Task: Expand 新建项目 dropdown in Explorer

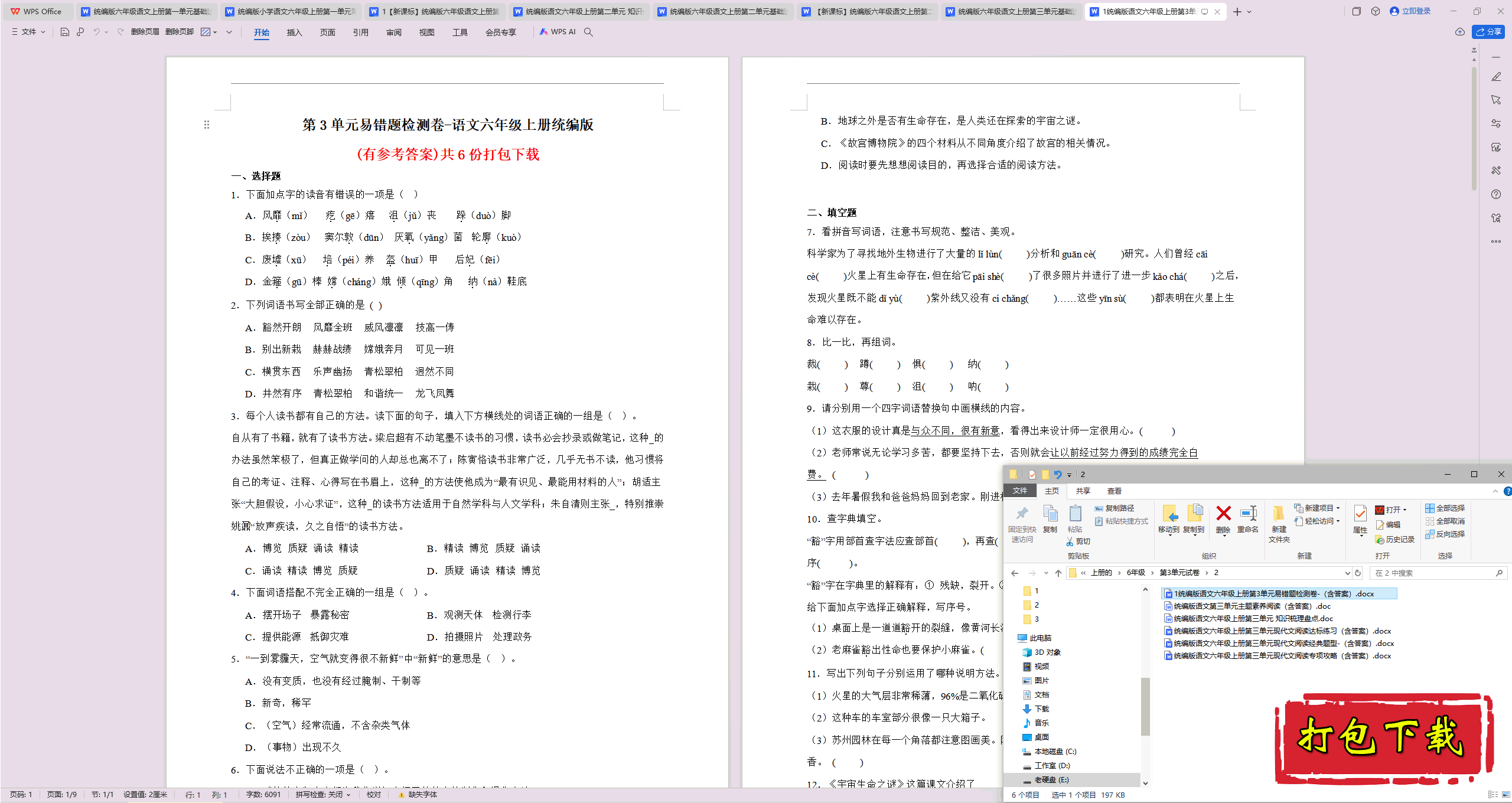Action: click(1338, 508)
